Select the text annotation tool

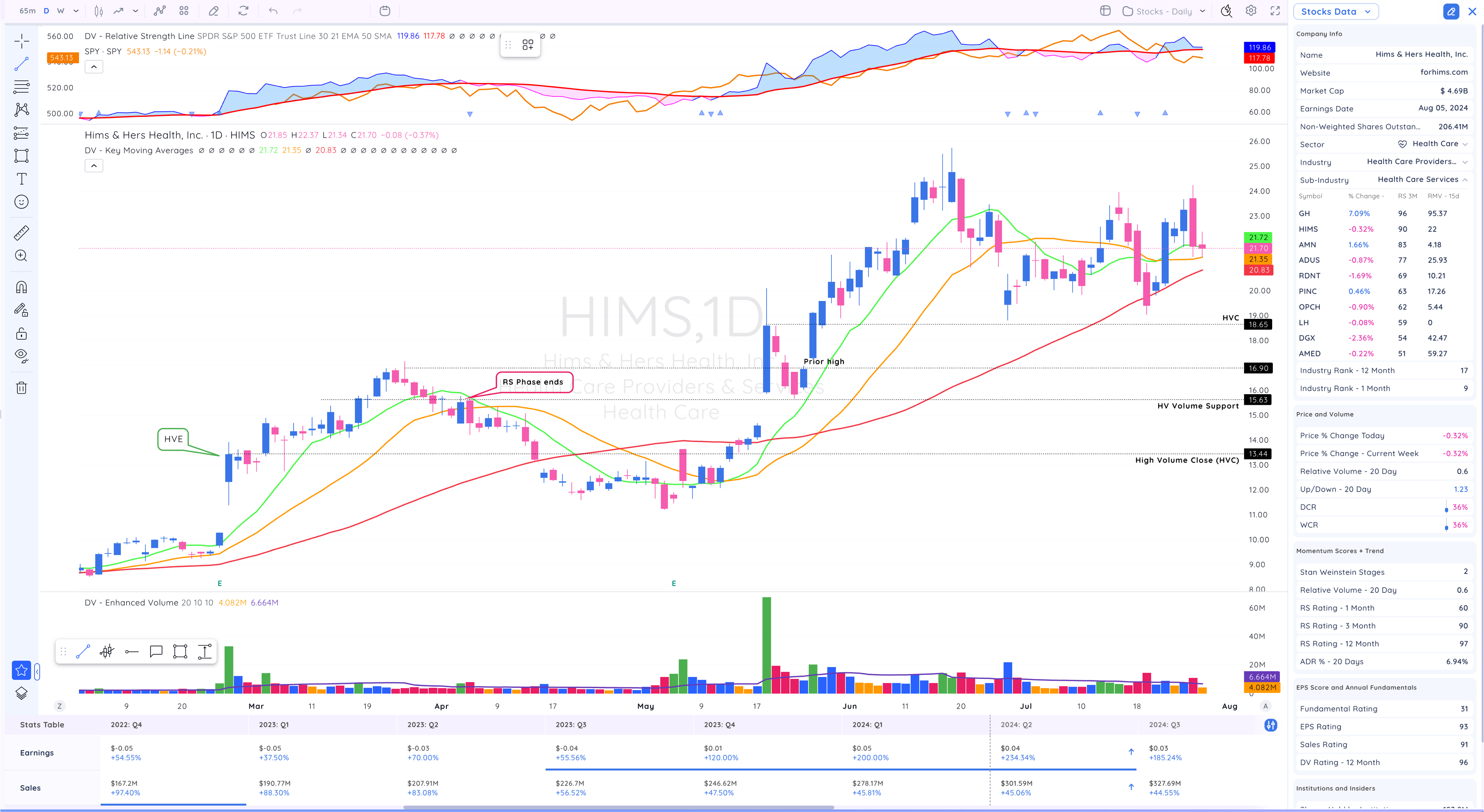coord(21,179)
